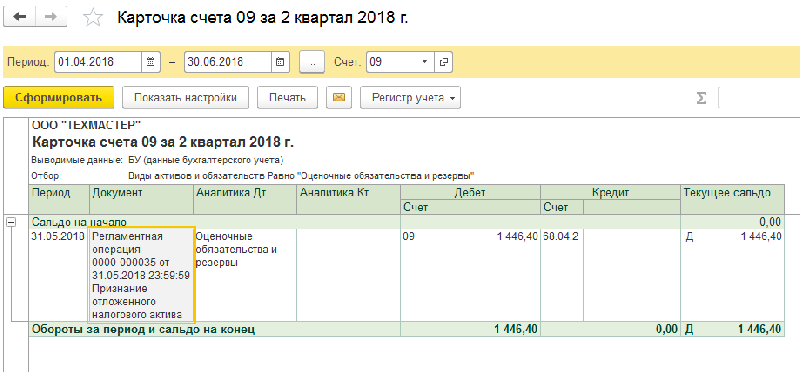Click debit account cell 09
800x372 pixels.
[408, 236]
